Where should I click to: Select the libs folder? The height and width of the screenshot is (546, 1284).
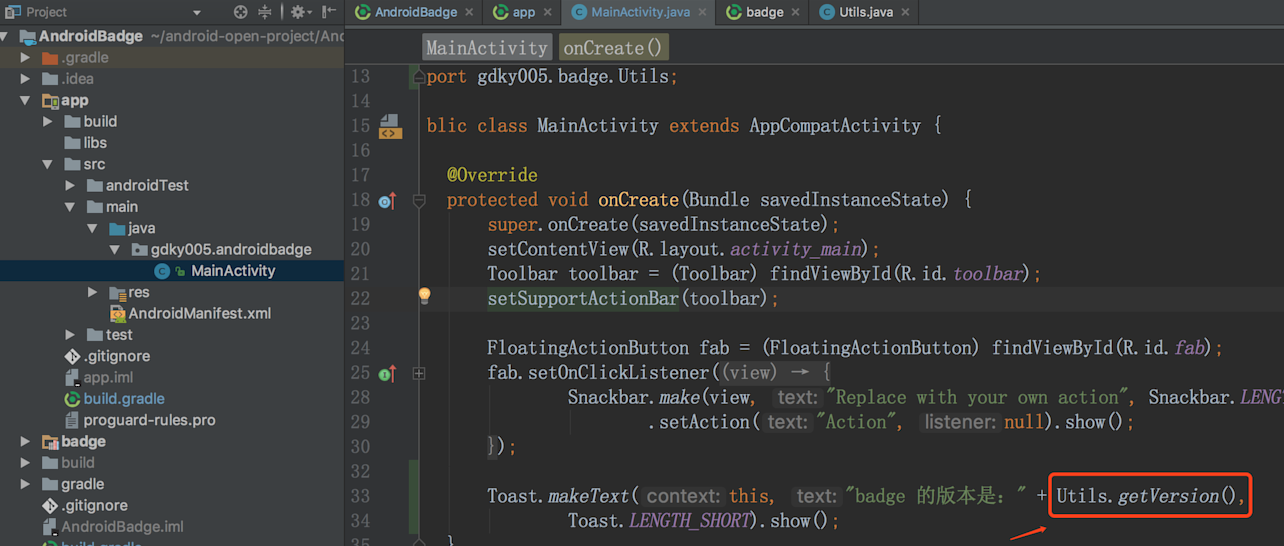[x=95, y=143]
